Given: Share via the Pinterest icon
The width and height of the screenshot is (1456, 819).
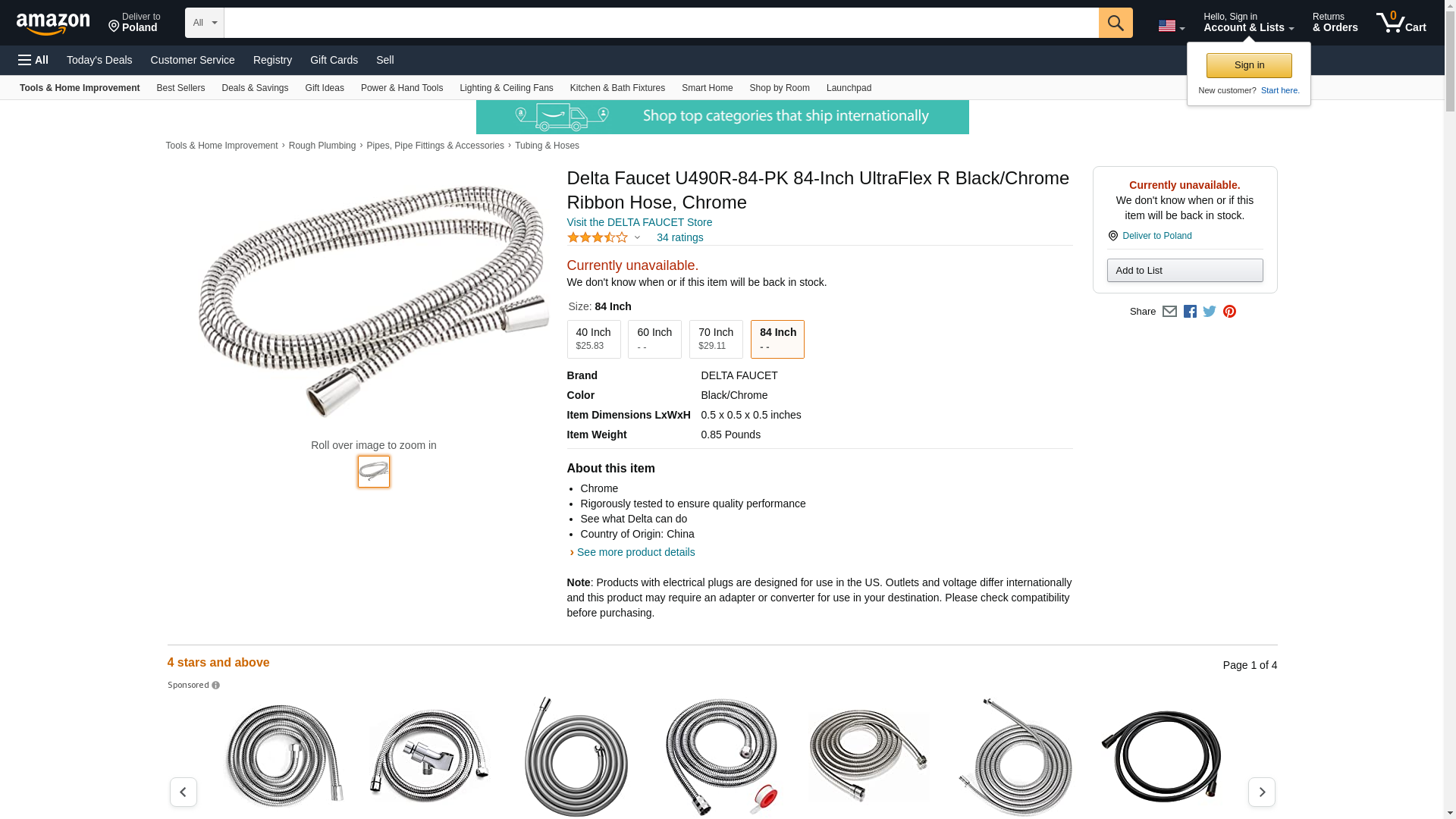Looking at the screenshot, I should 1229,312.
